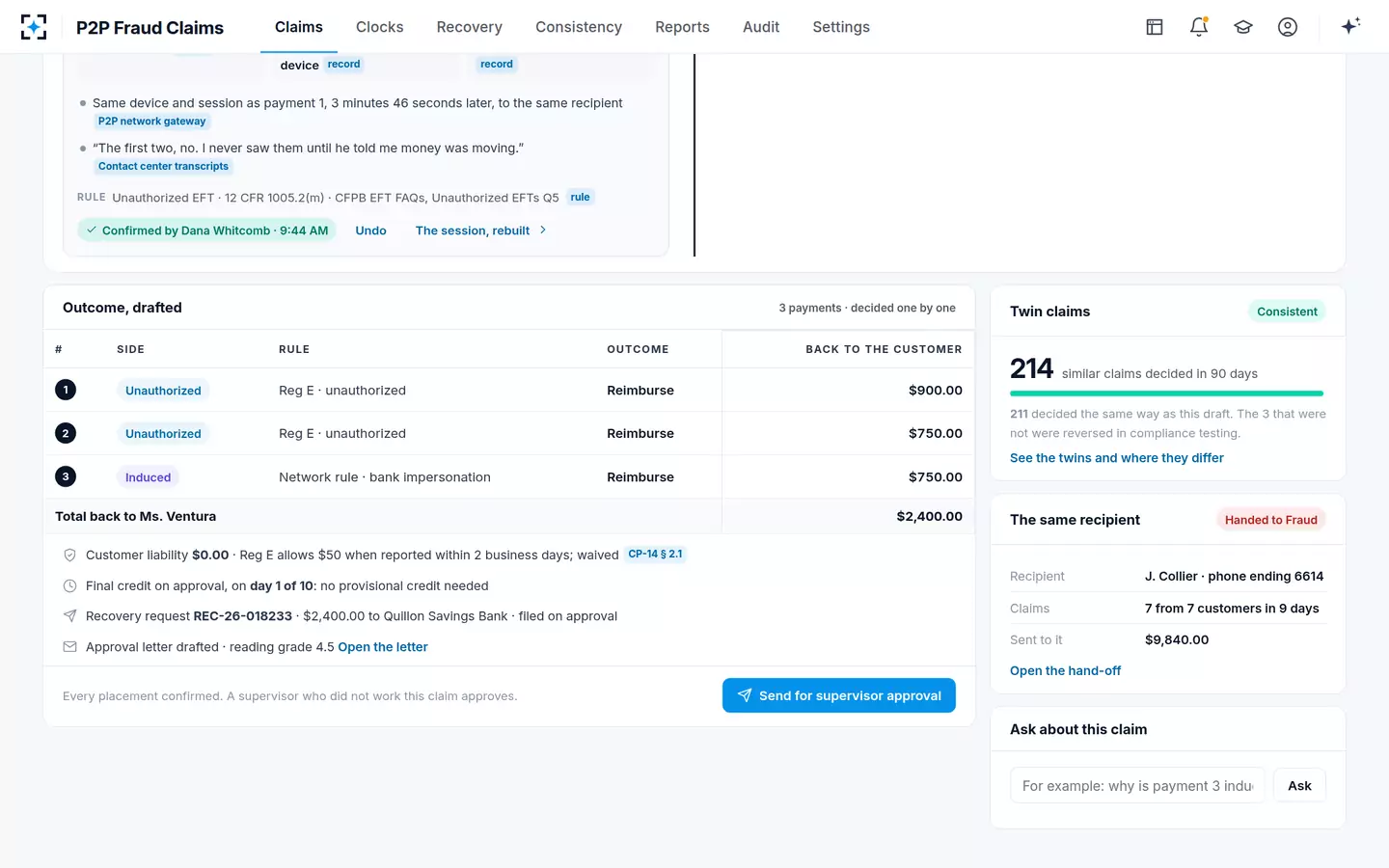Open 'See the twins and where they differ'

pyautogui.click(x=1117, y=458)
